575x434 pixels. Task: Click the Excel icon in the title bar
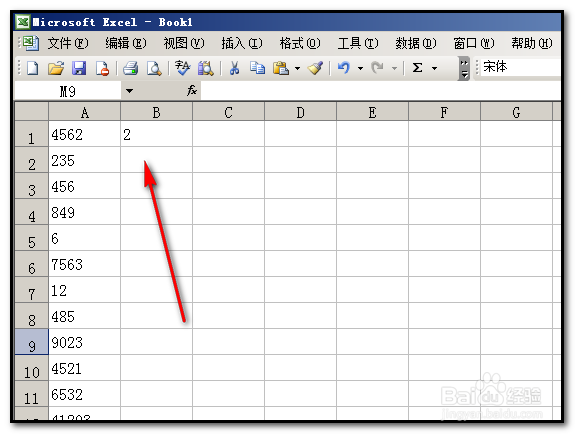[x=23, y=22]
